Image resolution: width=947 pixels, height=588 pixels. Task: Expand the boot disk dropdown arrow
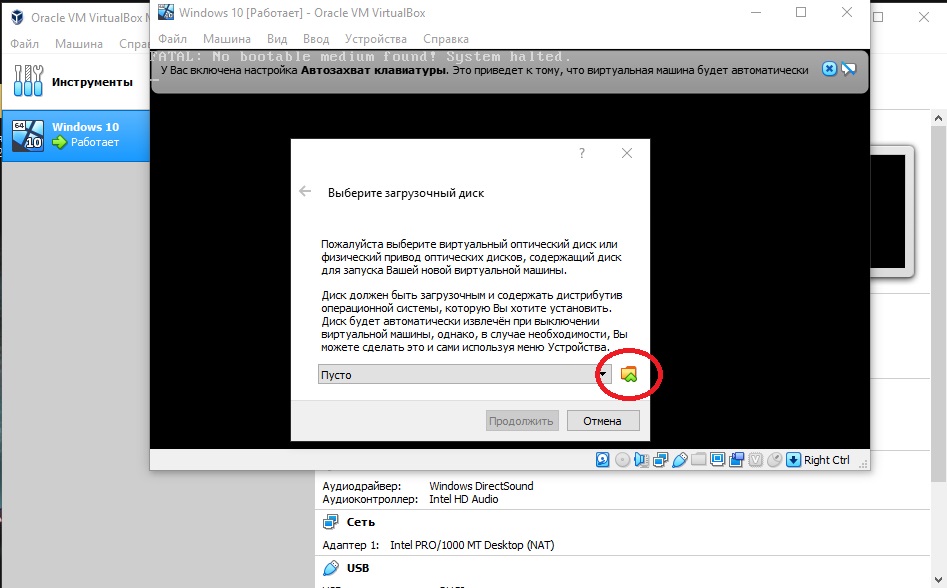603,374
